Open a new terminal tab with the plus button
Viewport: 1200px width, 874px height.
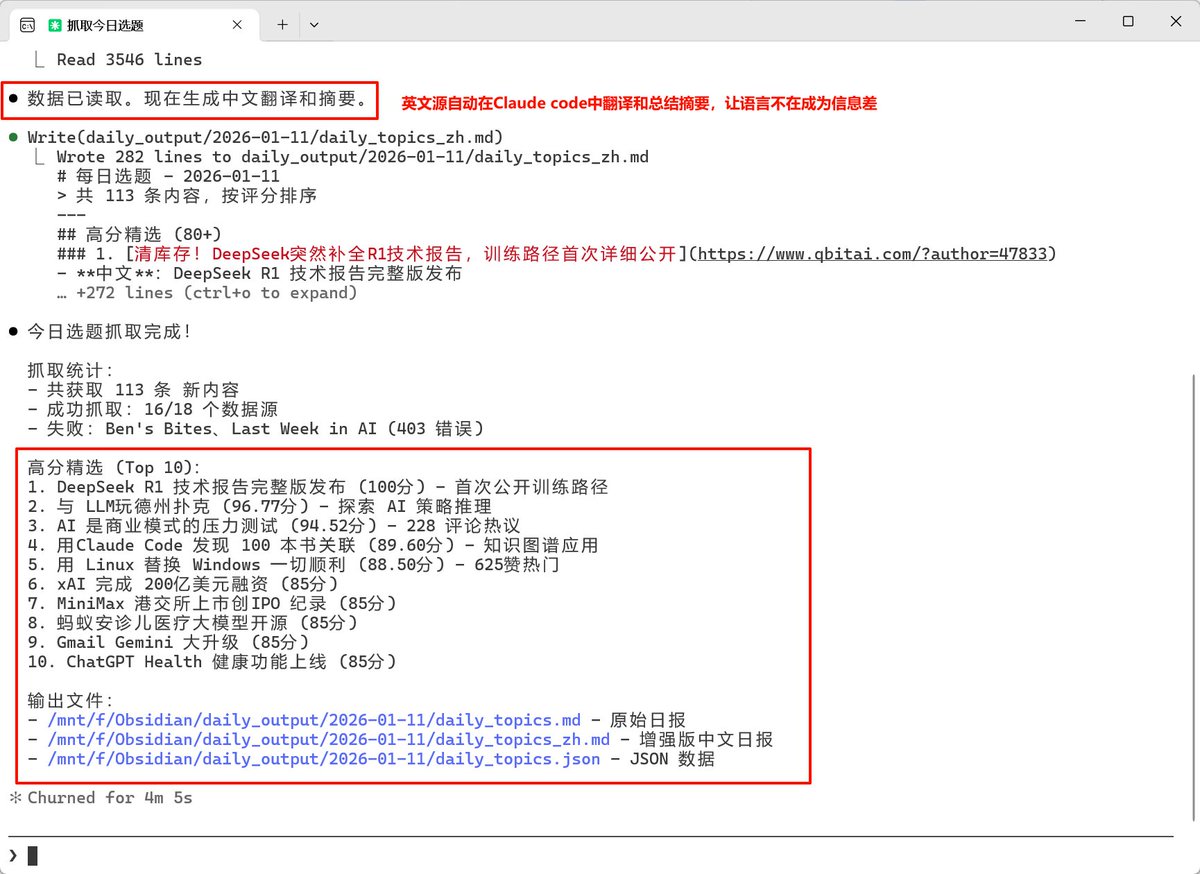pos(281,23)
